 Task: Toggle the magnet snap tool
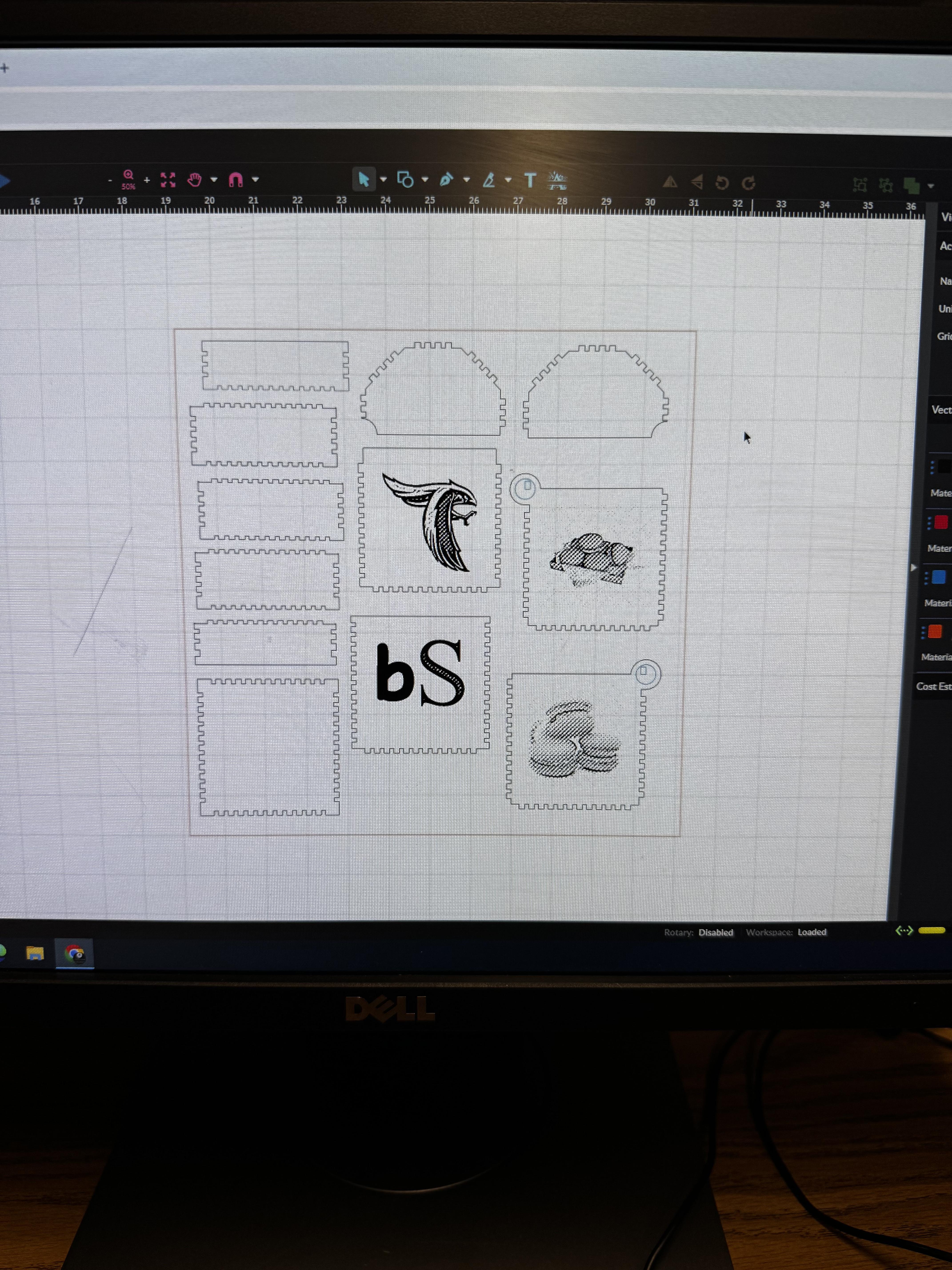(235, 180)
